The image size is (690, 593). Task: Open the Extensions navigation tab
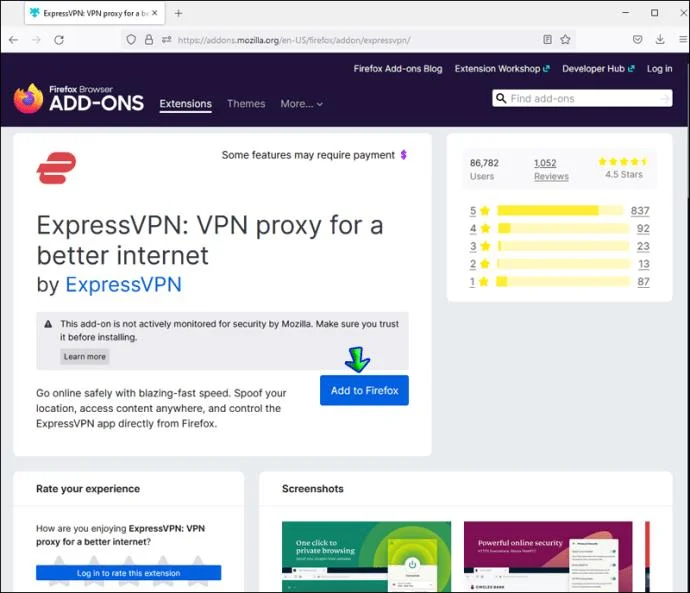pos(186,104)
